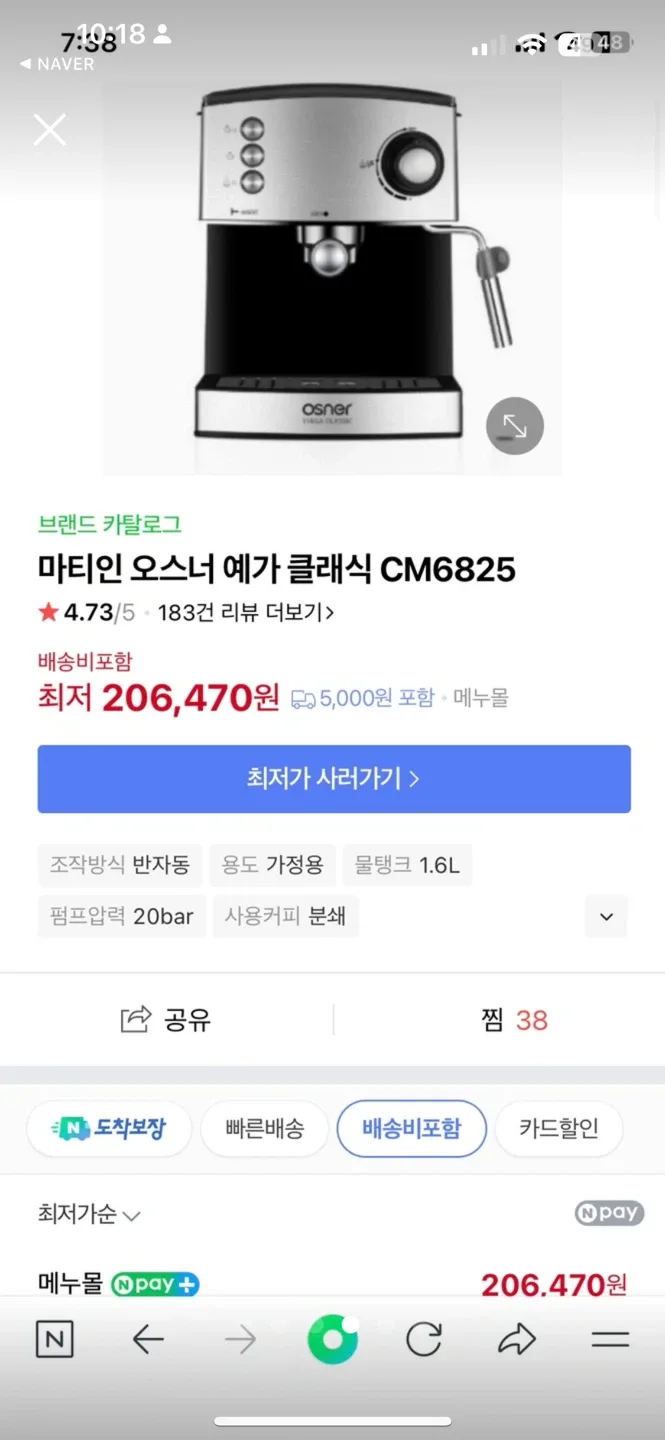Tap 공유 to share product
The image size is (665, 1440).
coord(166,1020)
